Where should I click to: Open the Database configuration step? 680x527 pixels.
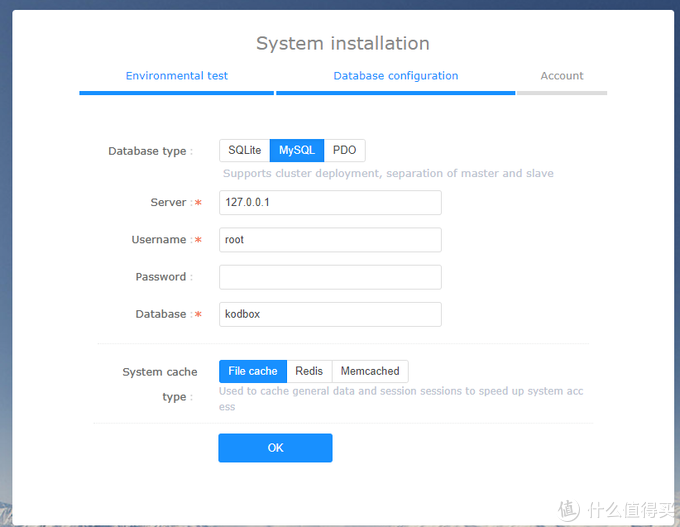[x=396, y=76]
